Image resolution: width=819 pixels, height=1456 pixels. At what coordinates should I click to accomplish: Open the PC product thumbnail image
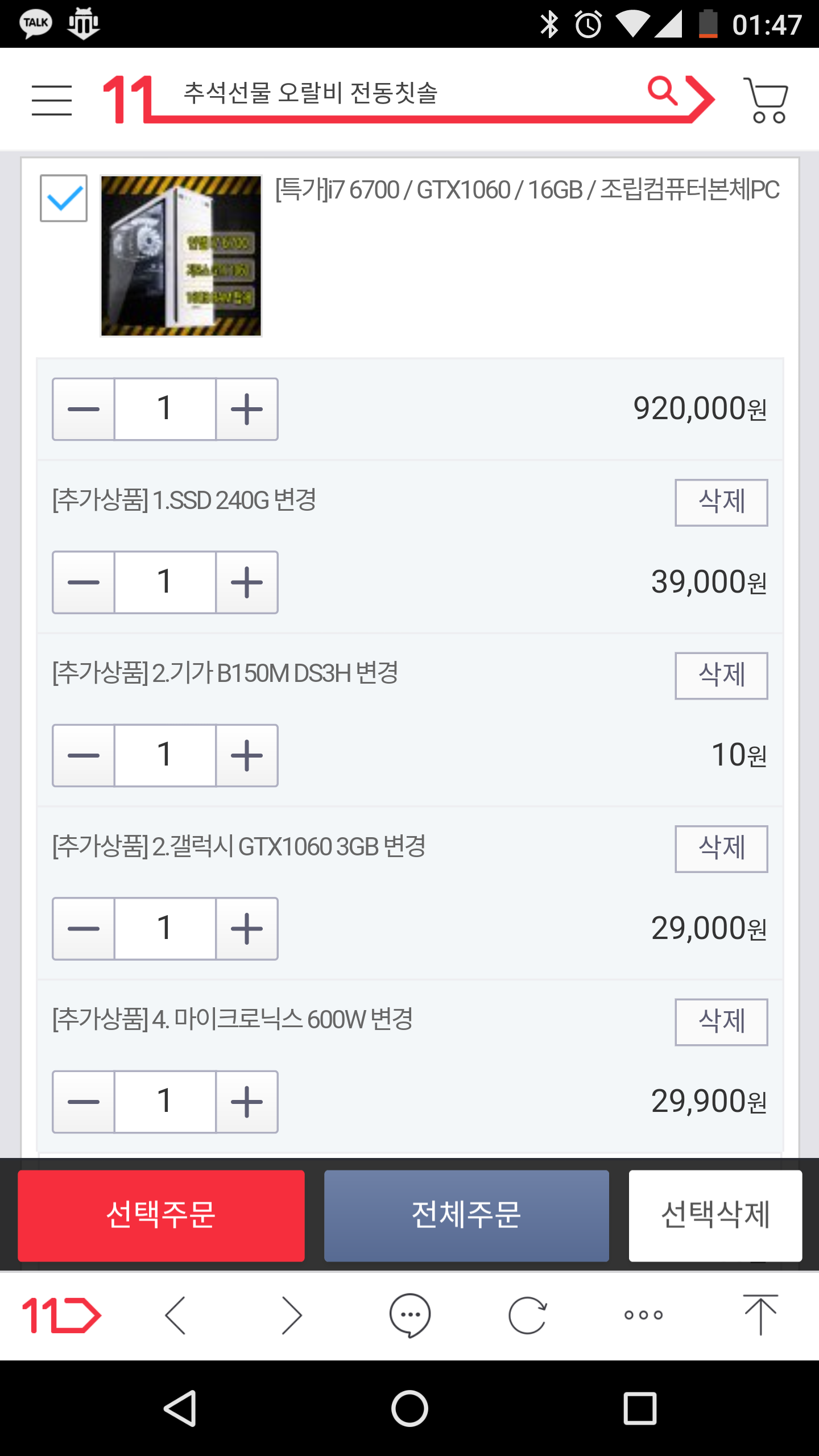click(x=181, y=256)
